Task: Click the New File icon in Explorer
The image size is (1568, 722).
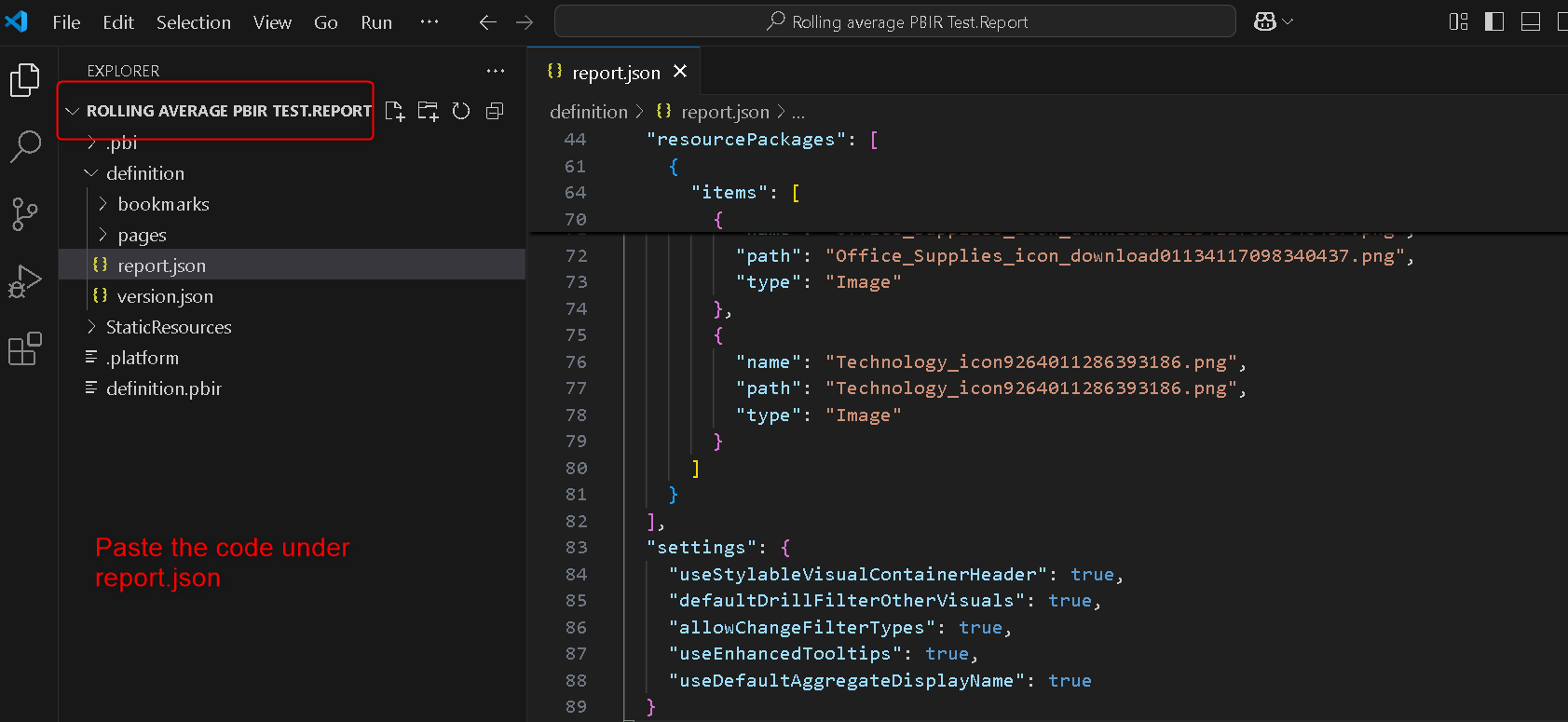Action: (395, 112)
